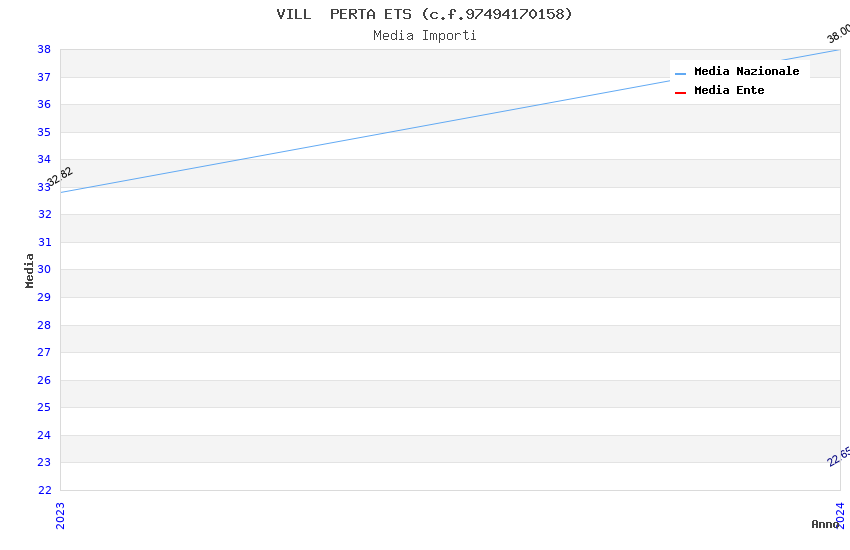
Task: Click the vertical Media y-axis title
Action: (x=30, y=270)
